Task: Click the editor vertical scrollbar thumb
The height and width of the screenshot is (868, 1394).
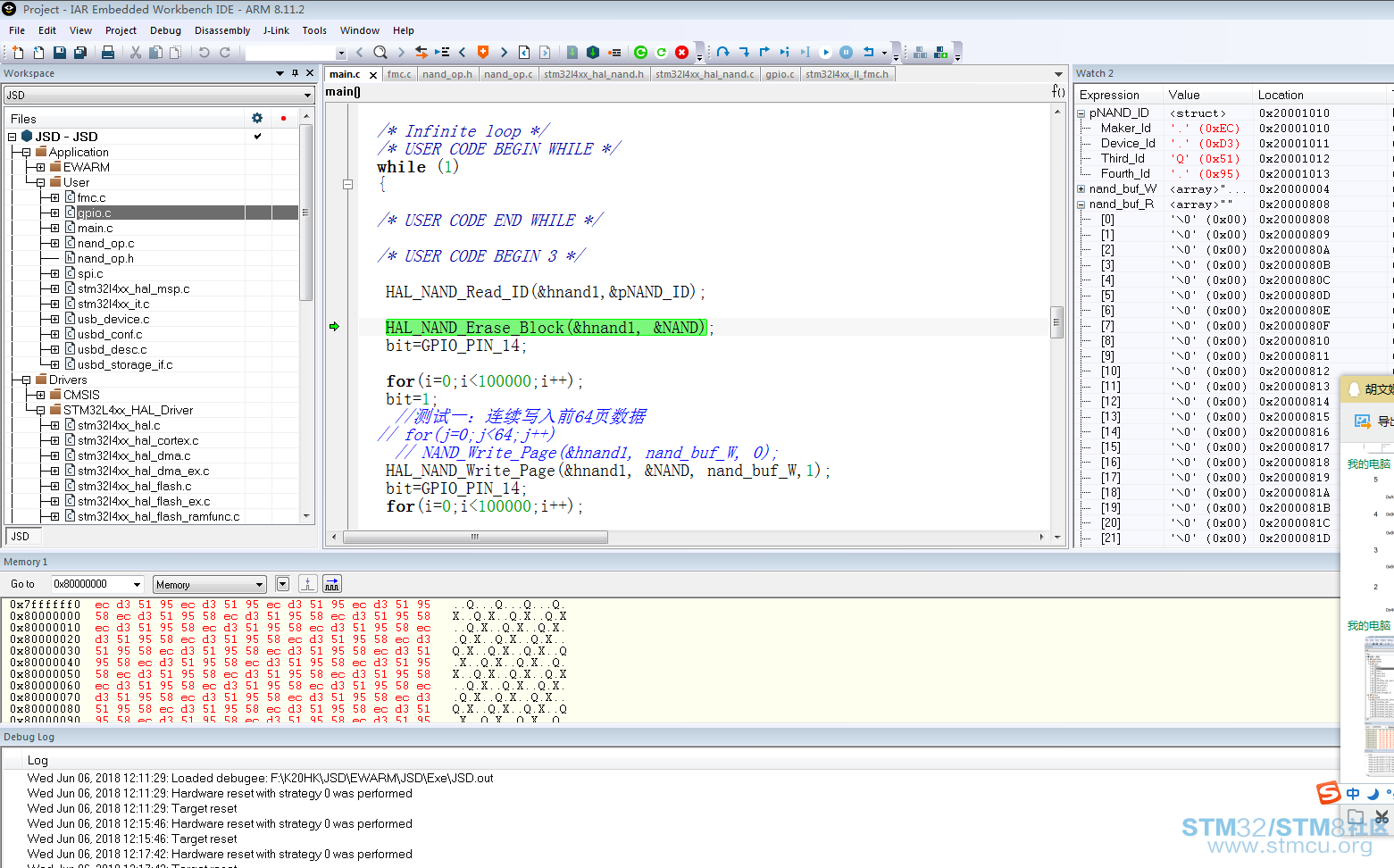Action: [x=1057, y=322]
